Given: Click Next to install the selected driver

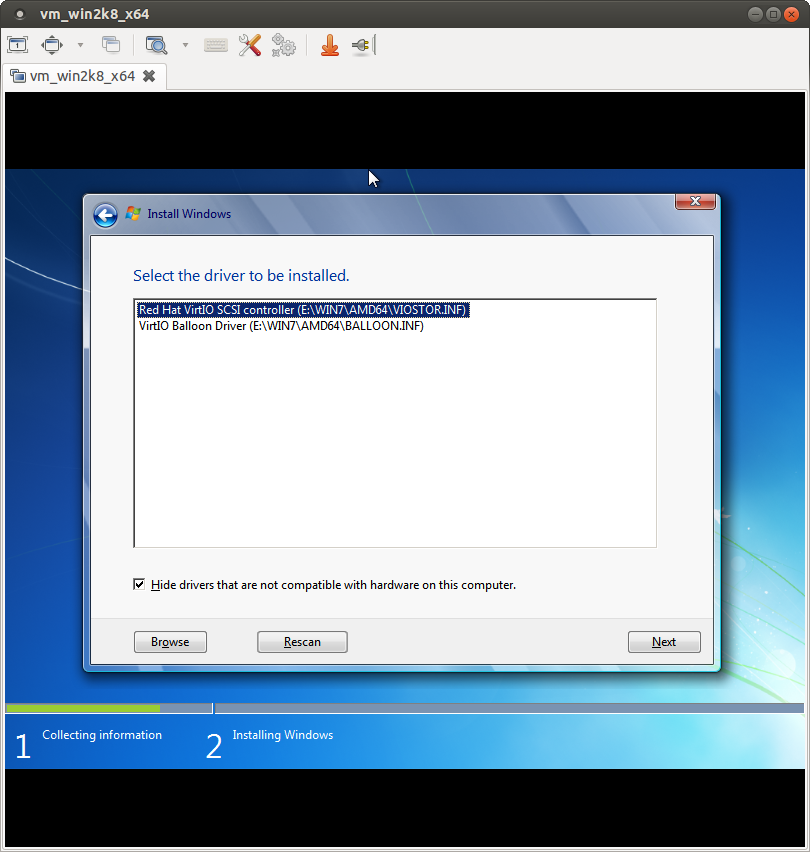Looking at the screenshot, I should [664, 642].
